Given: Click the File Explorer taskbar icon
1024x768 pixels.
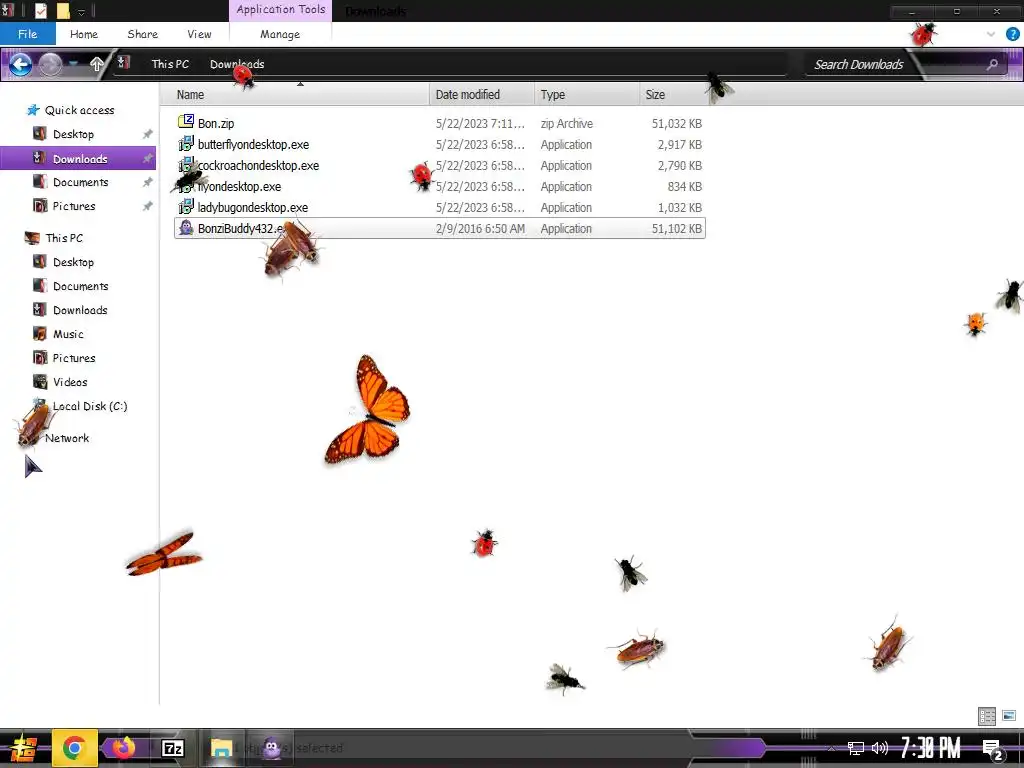Looking at the screenshot, I should point(221,748).
